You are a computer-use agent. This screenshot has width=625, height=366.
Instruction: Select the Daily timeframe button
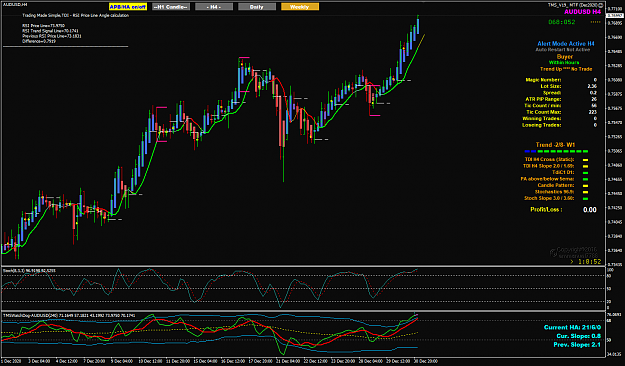click(257, 7)
